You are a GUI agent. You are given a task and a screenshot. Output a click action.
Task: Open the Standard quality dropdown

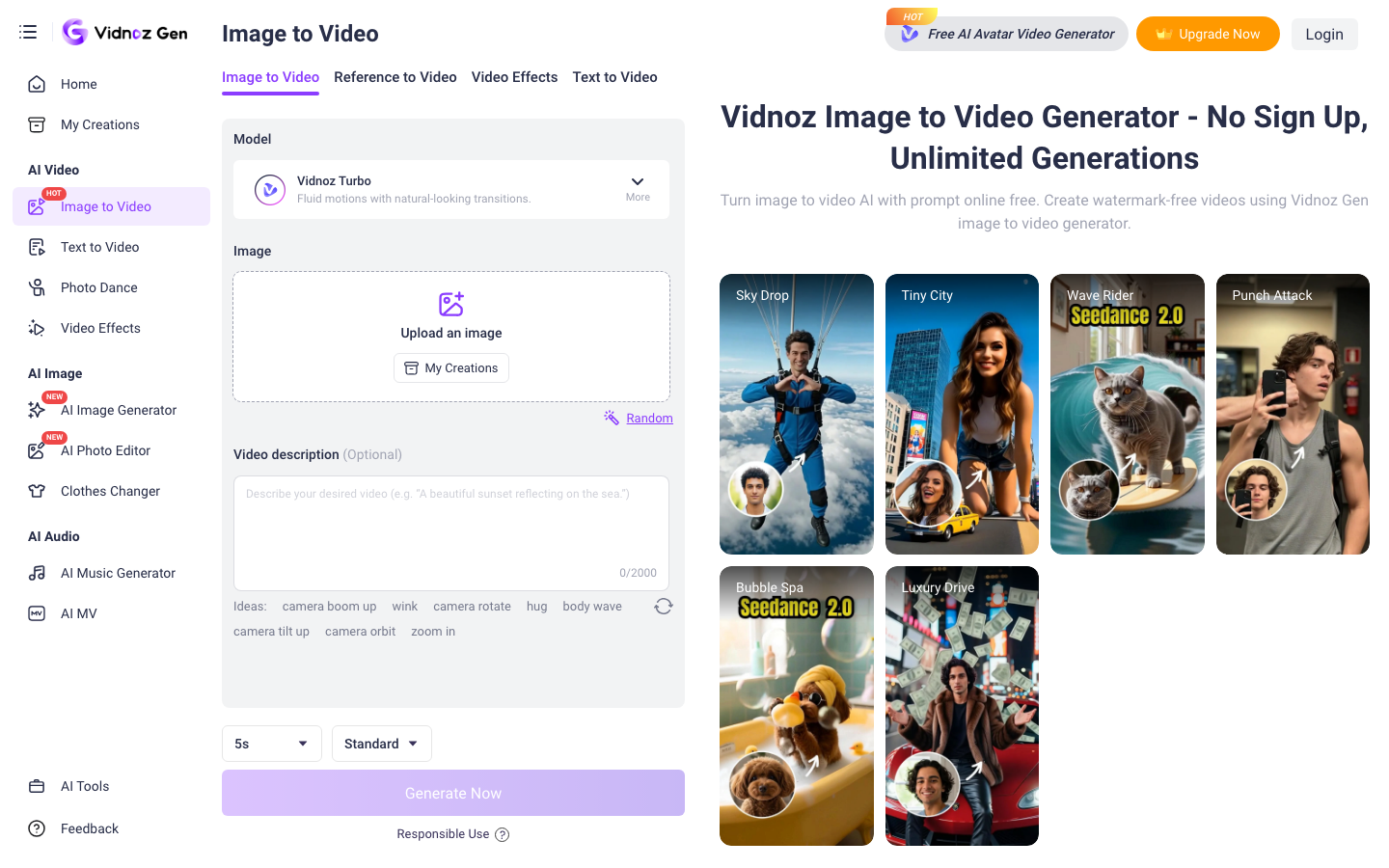pos(382,744)
